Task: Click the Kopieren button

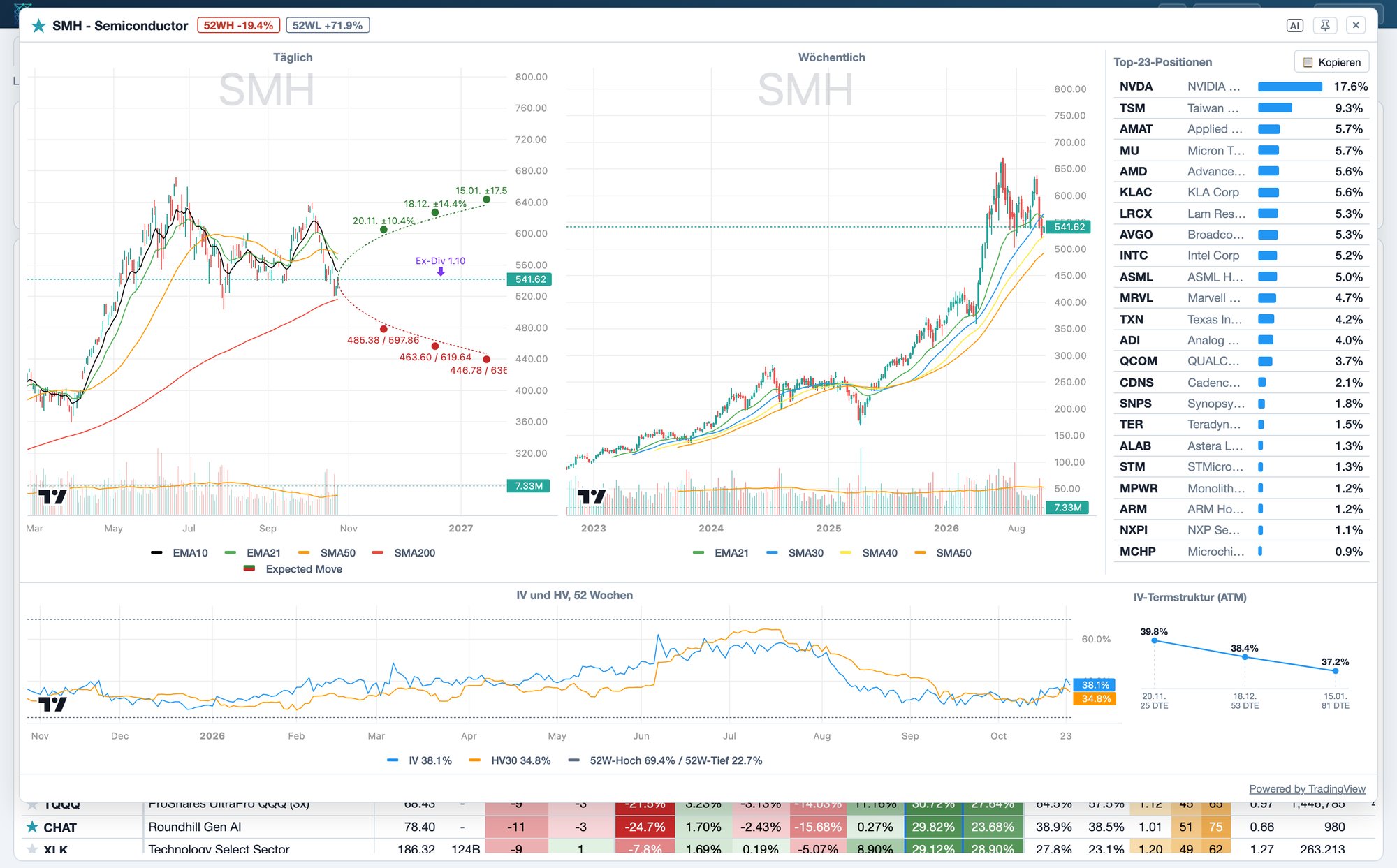Action: click(1331, 62)
